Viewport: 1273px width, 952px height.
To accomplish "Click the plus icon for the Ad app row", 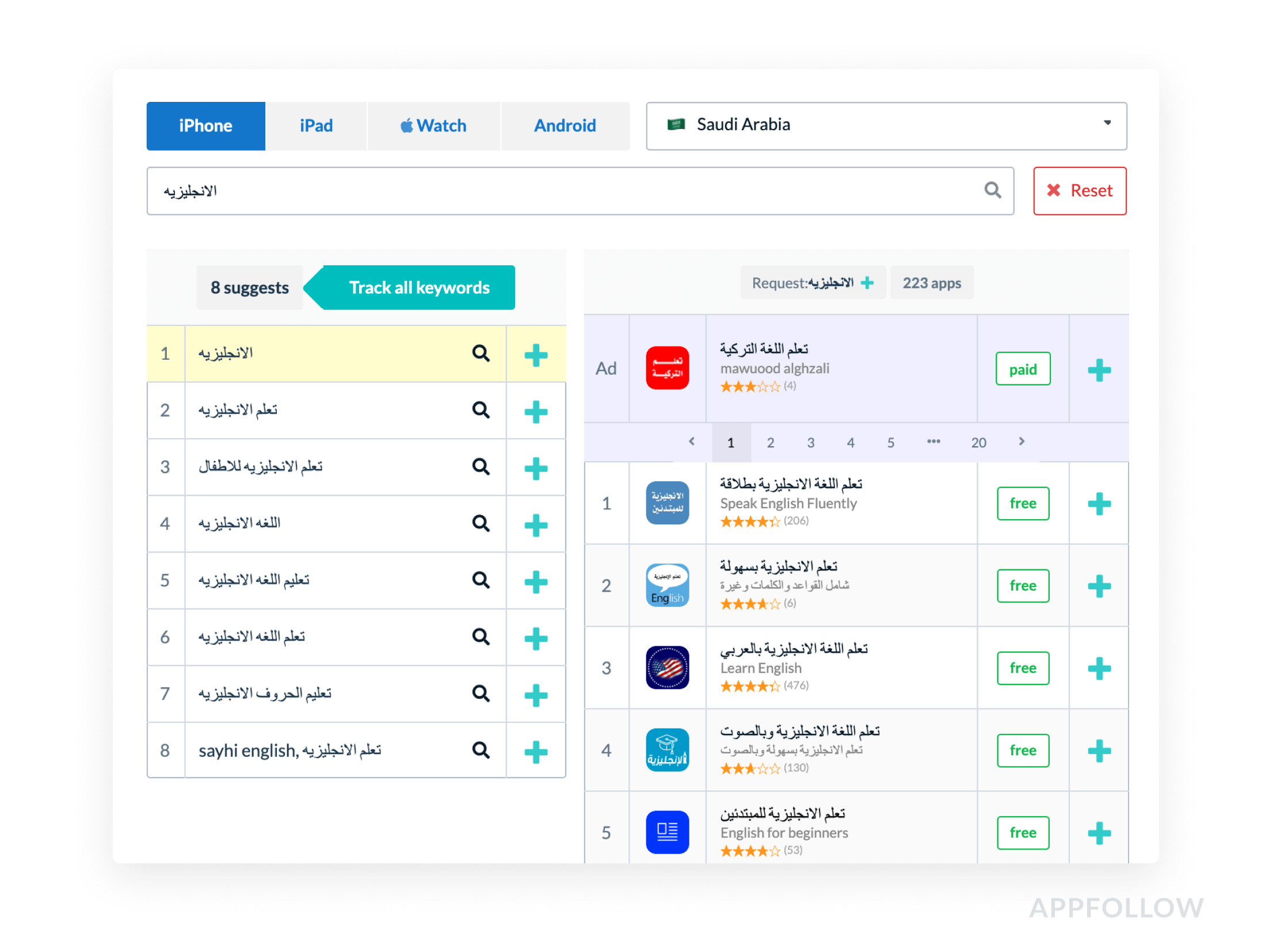I will coord(1099,370).
